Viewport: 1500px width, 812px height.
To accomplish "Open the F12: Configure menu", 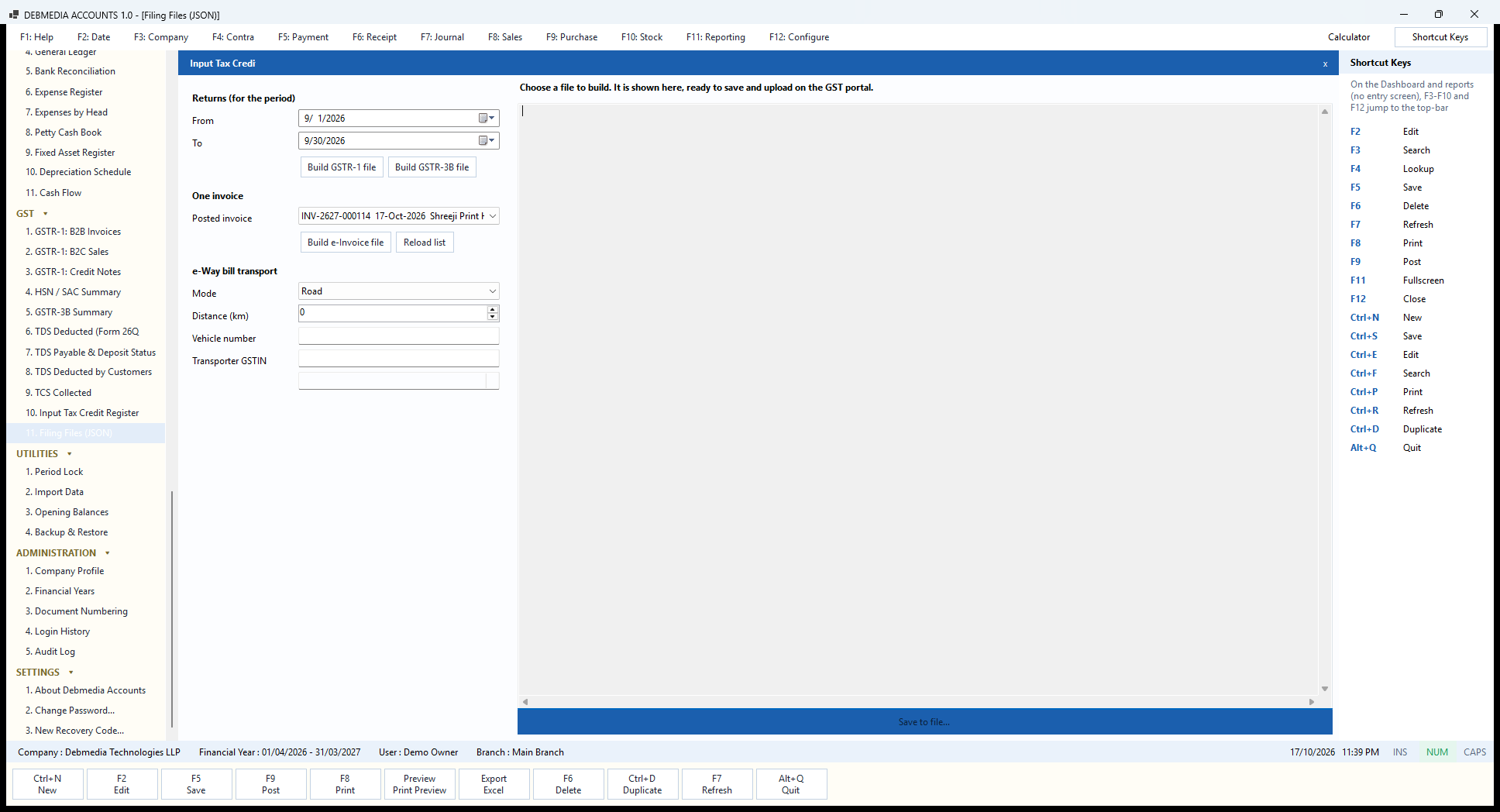I will (x=799, y=37).
